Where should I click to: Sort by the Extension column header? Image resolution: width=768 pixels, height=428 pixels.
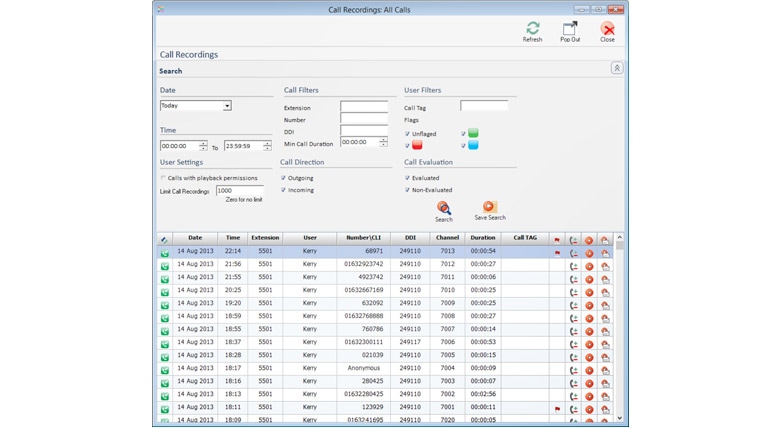pos(265,238)
